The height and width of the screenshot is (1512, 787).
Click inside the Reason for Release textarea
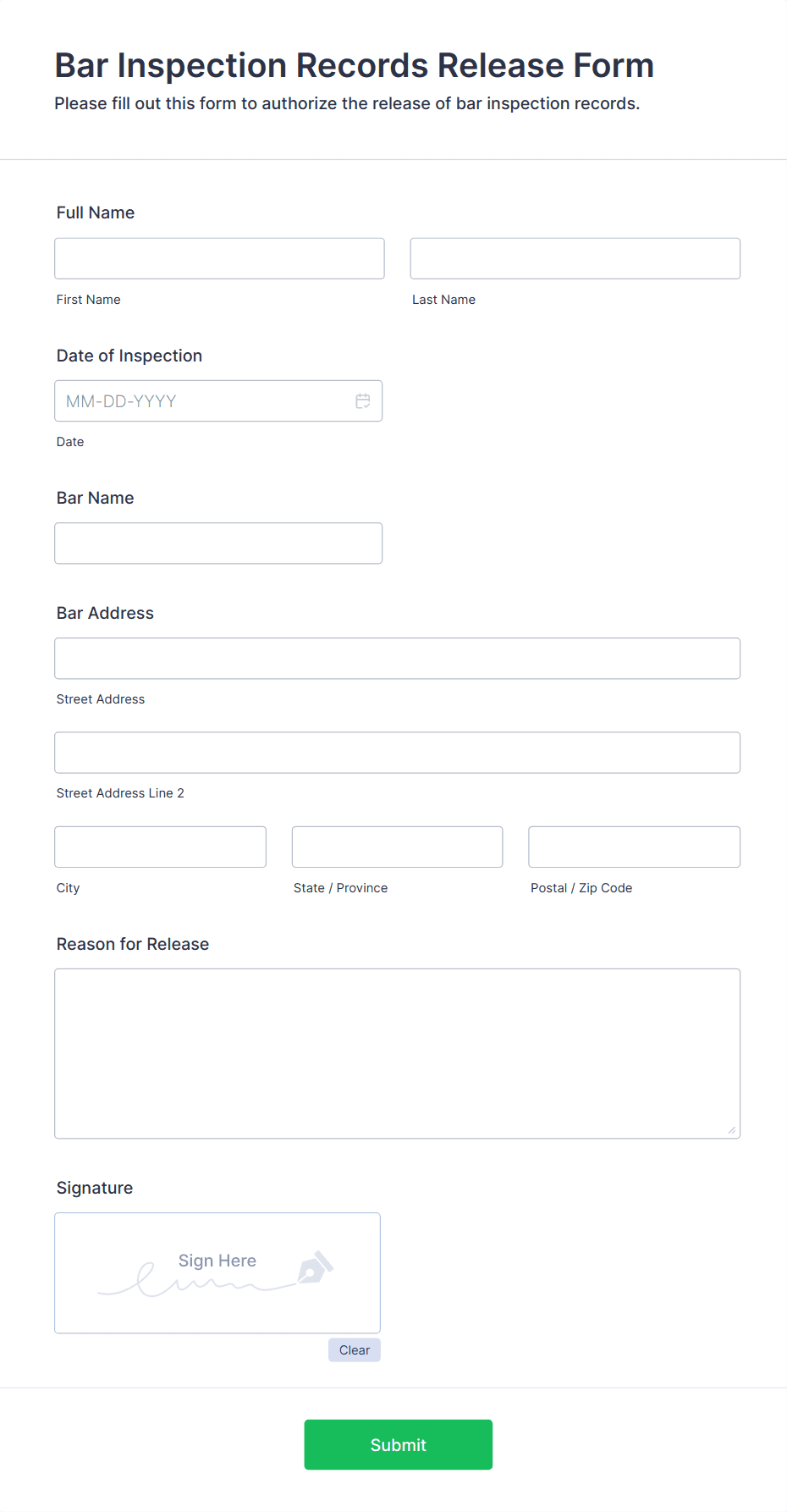tap(397, 1053)
